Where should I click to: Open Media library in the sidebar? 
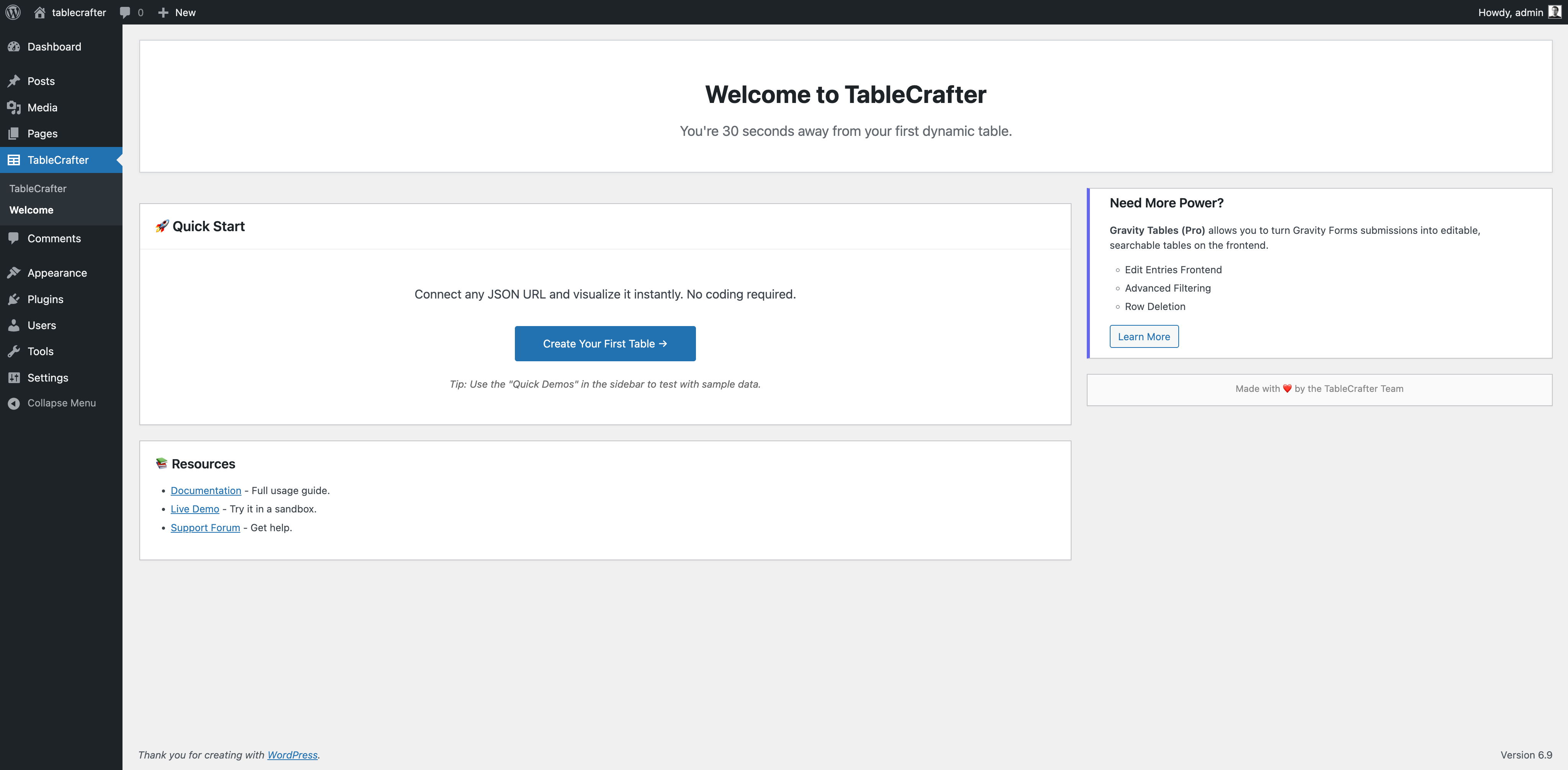[x=42, y=108]
